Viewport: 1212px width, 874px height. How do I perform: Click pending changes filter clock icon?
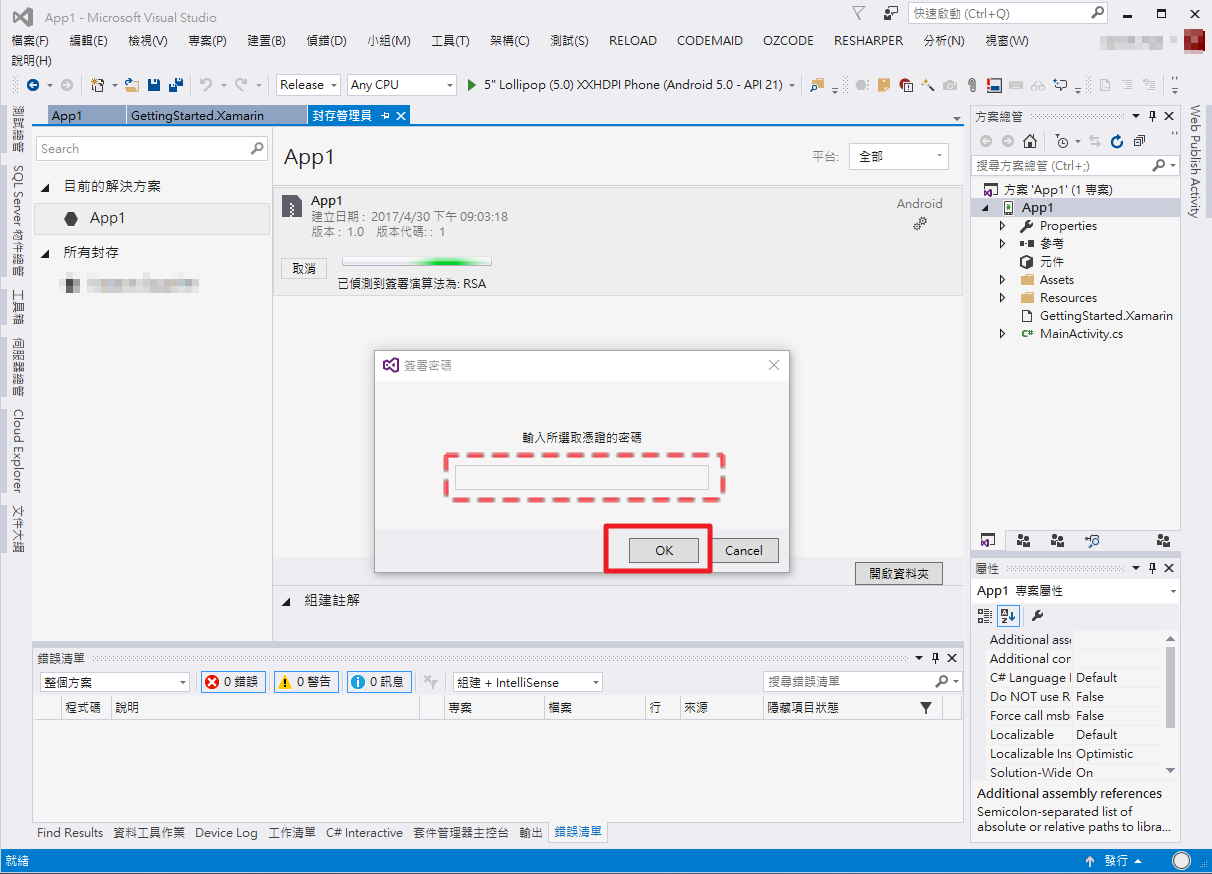click(x=1062, y=142)
